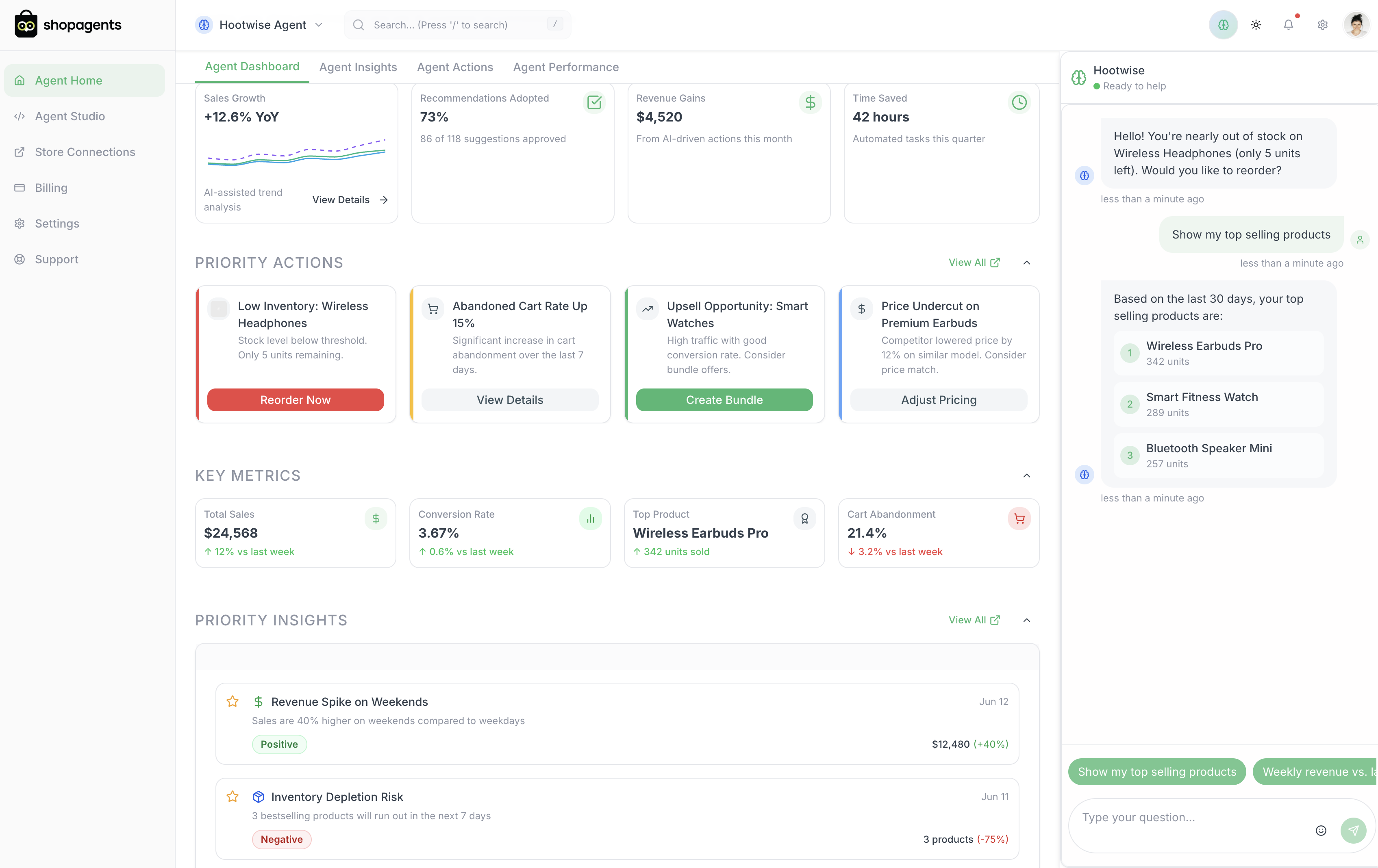Click the bot avatar beside the reorder message
The image size is (1378, 868).
point(1085,176)
